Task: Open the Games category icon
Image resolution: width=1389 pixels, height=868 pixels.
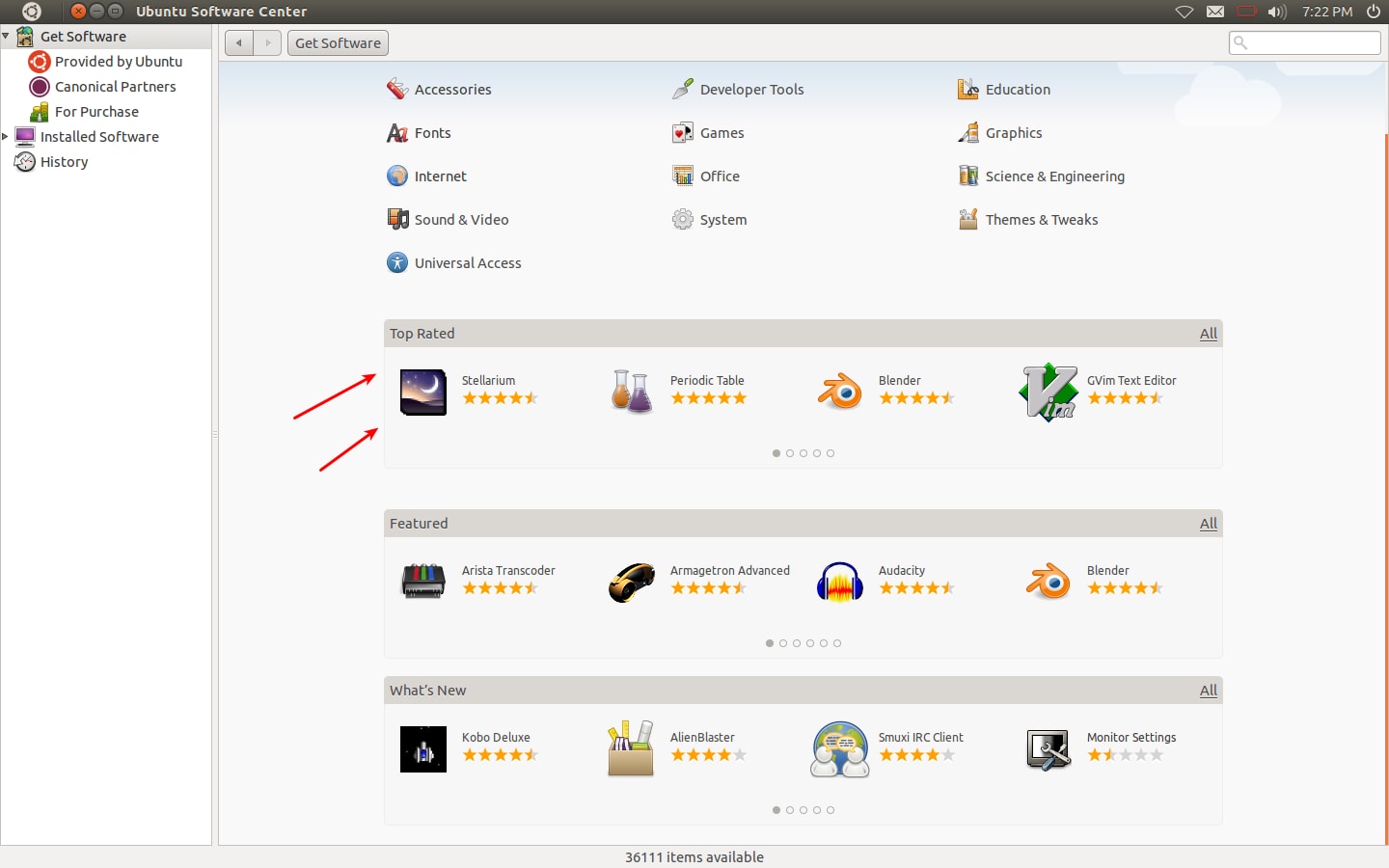Action: 683,132
